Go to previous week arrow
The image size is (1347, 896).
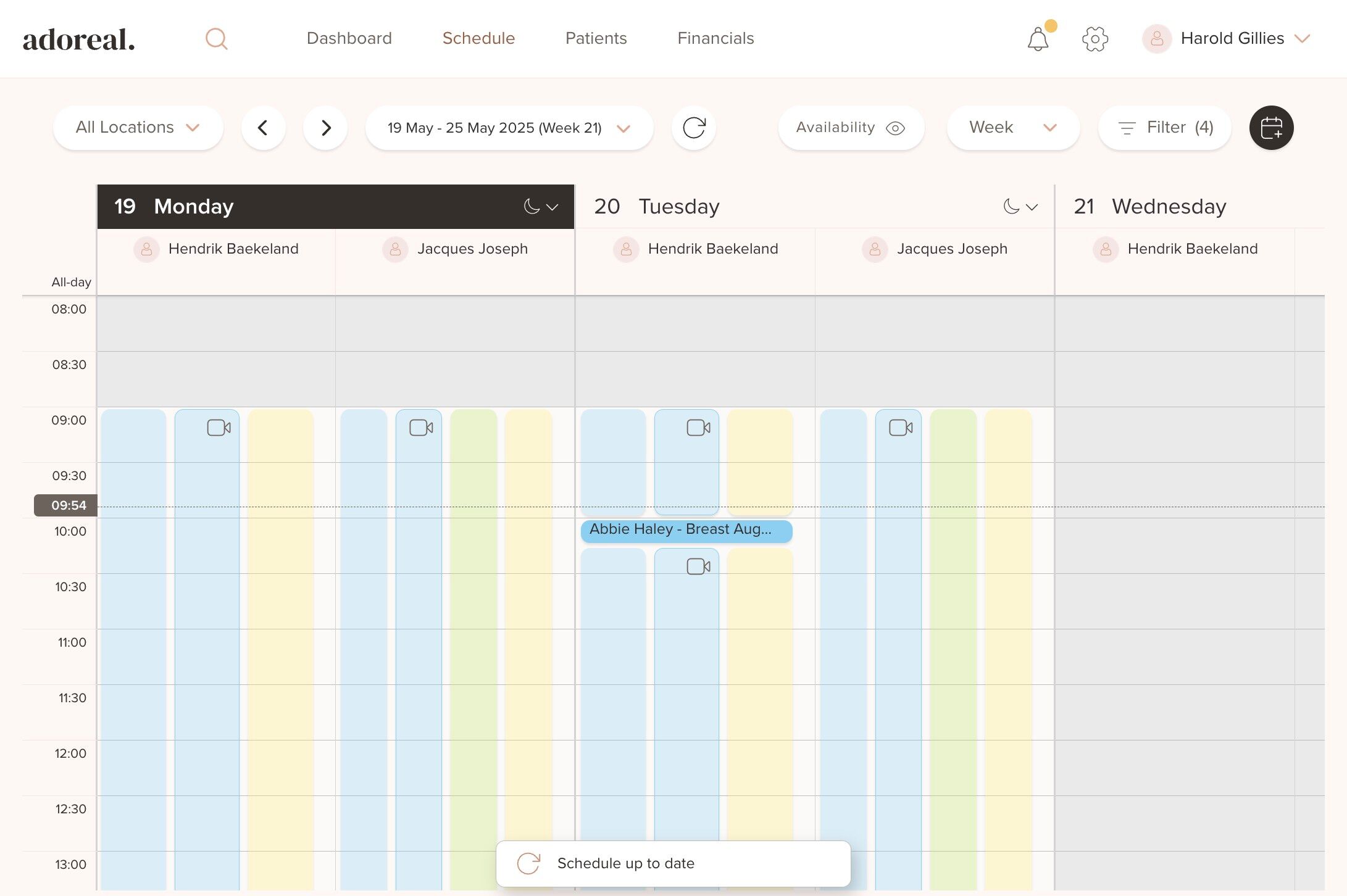click(x=263, y=128)
